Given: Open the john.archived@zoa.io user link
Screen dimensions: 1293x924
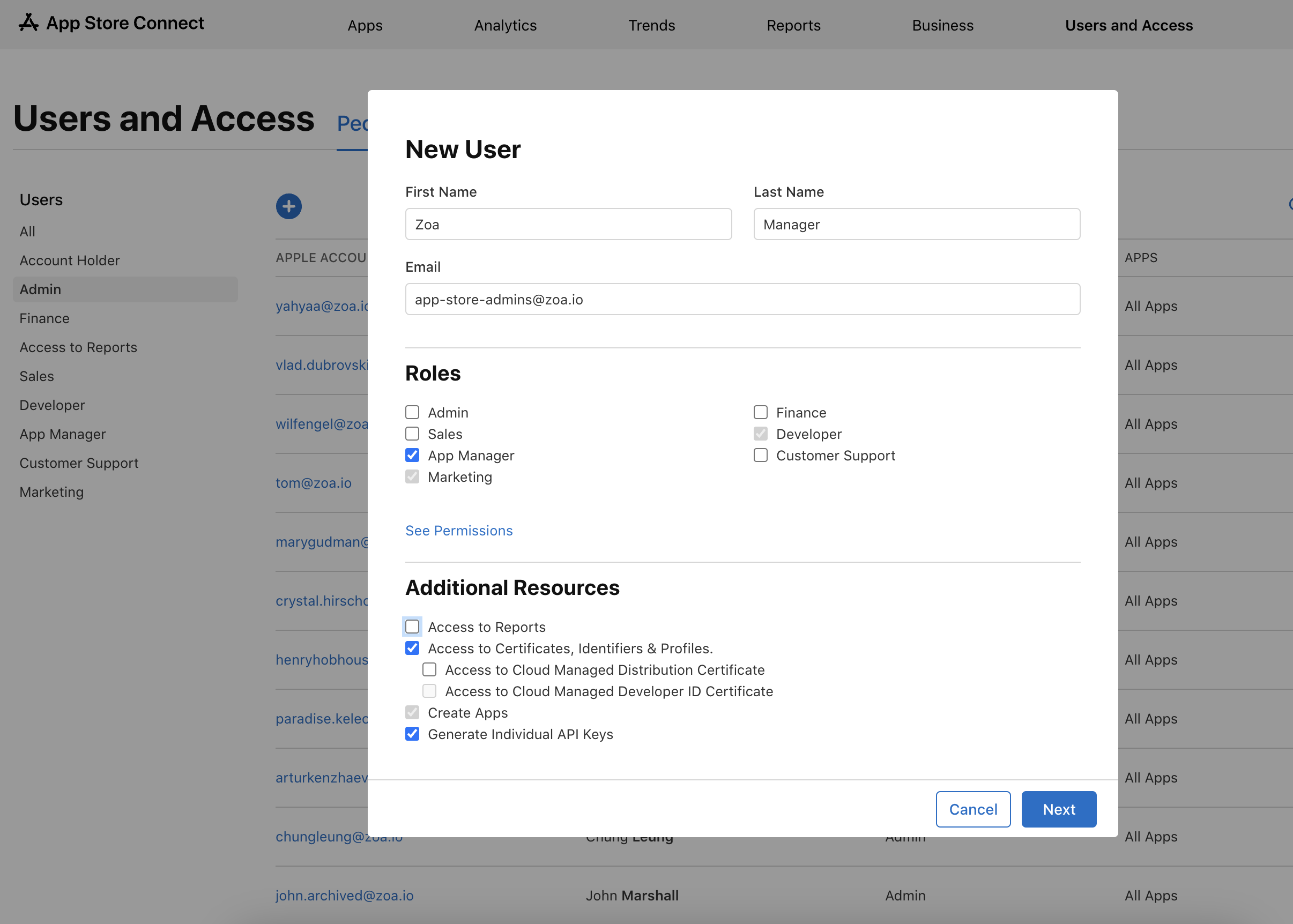Looking at the screenshot, I should coord(344,896).
